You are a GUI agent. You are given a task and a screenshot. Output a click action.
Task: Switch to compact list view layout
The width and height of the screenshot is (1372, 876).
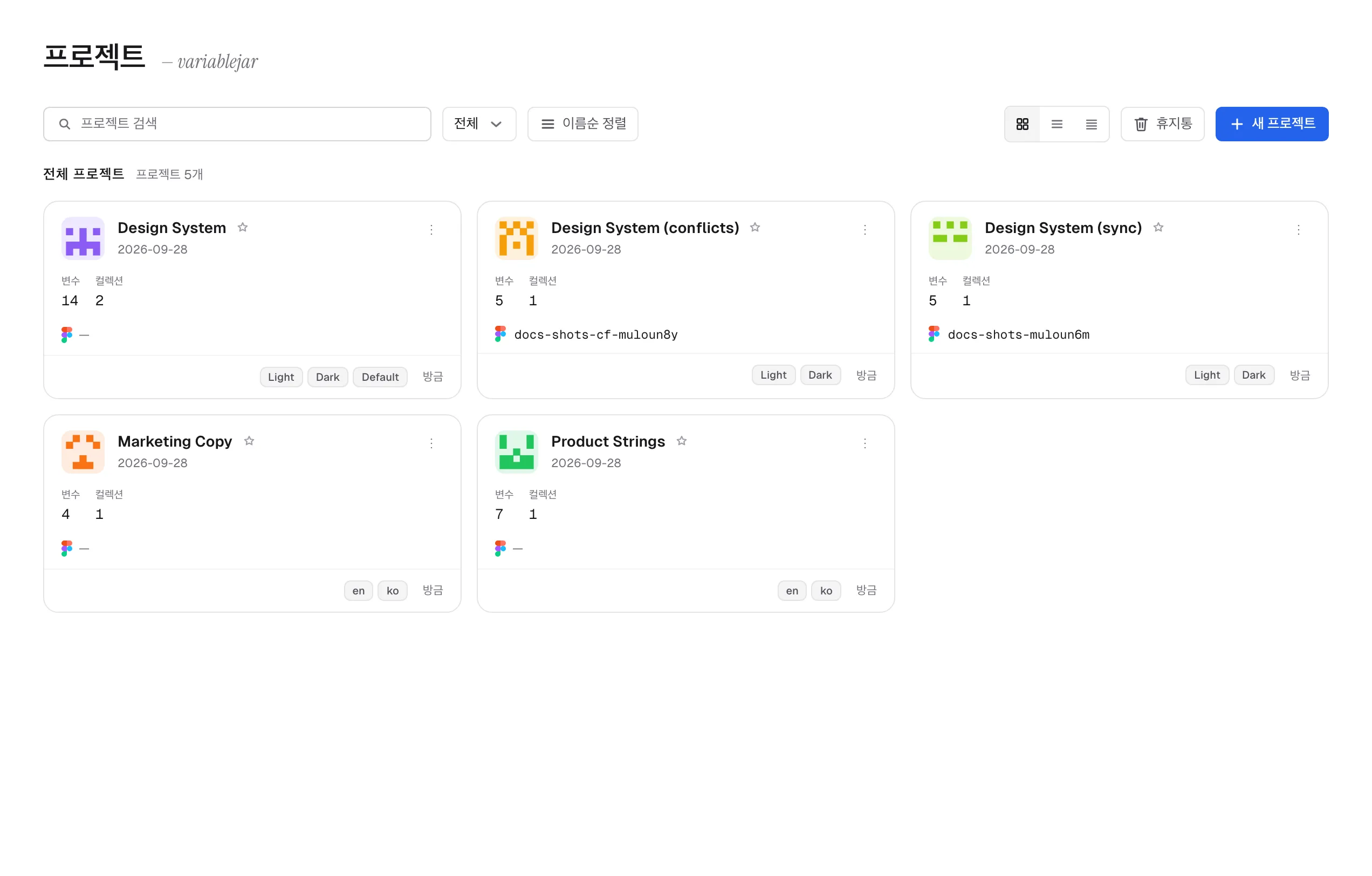(x=1091, y=124)
